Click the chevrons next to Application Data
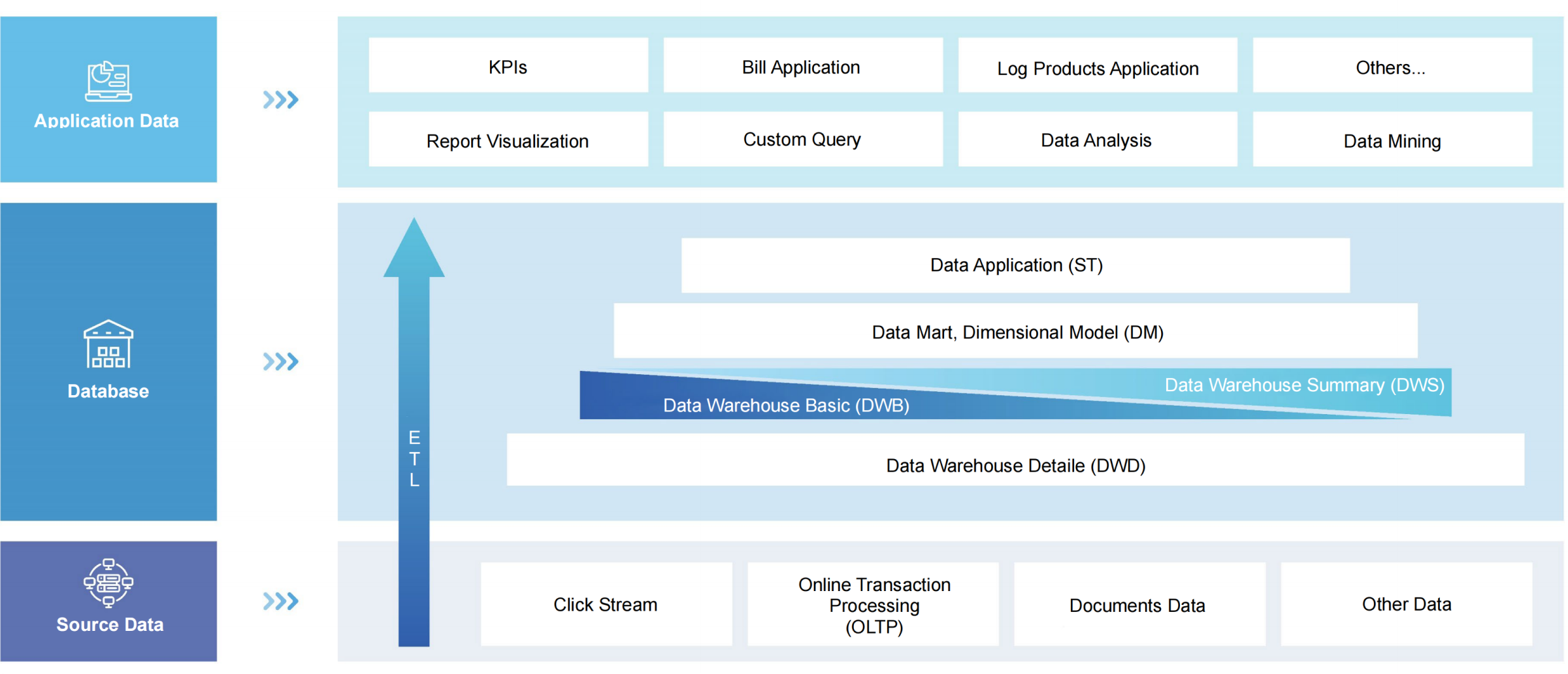 (280, 100)
